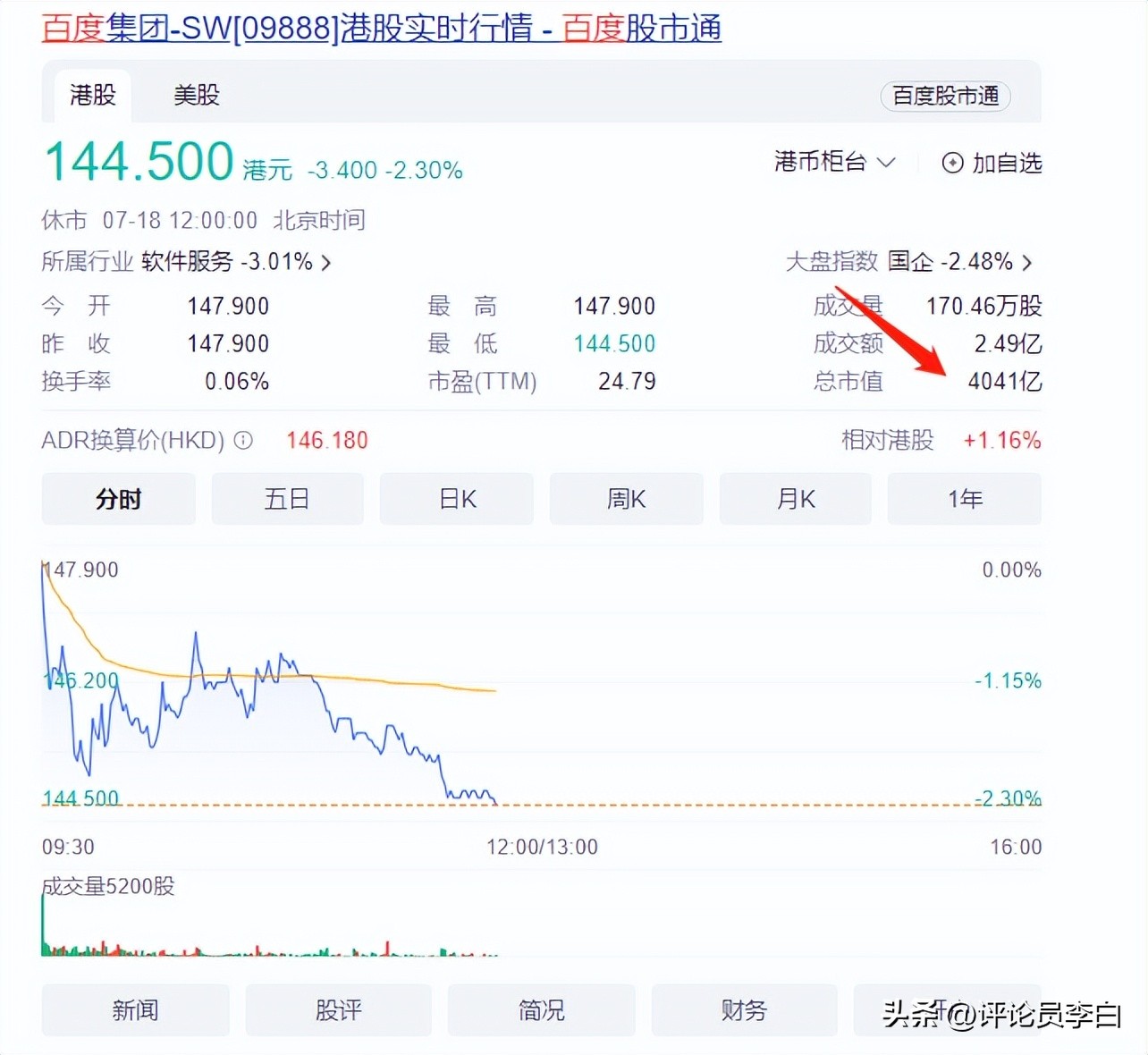Open the 港币柜台 currency dropdown
The image size is (1148, 1055).
(834, 162)
